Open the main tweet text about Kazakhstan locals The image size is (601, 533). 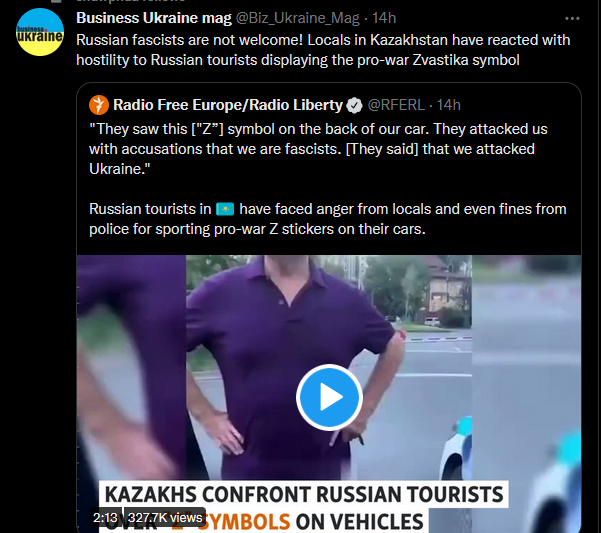coord(323,50)
